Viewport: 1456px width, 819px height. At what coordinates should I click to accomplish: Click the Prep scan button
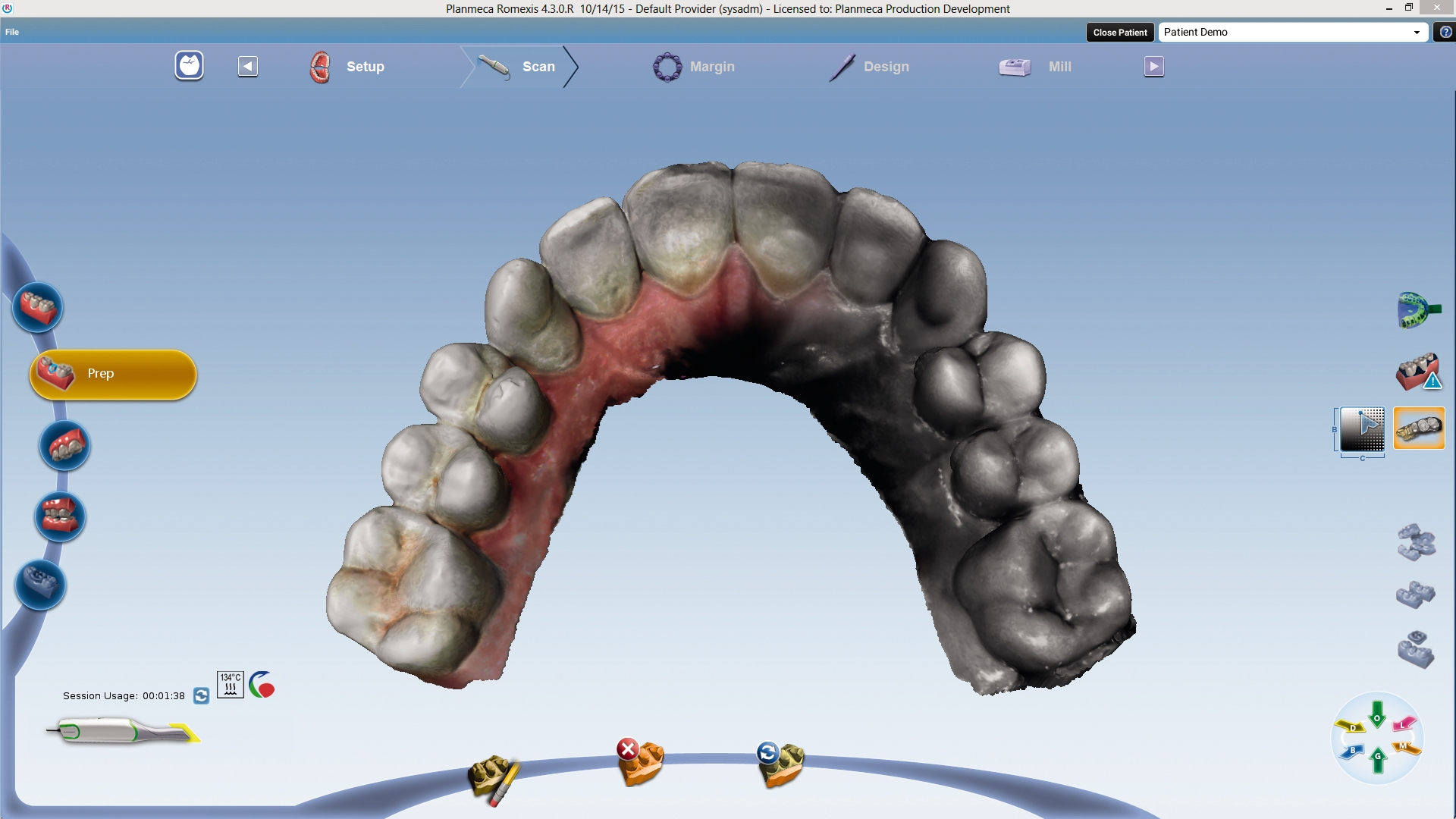pyautogui.click(x=113, y=374)
